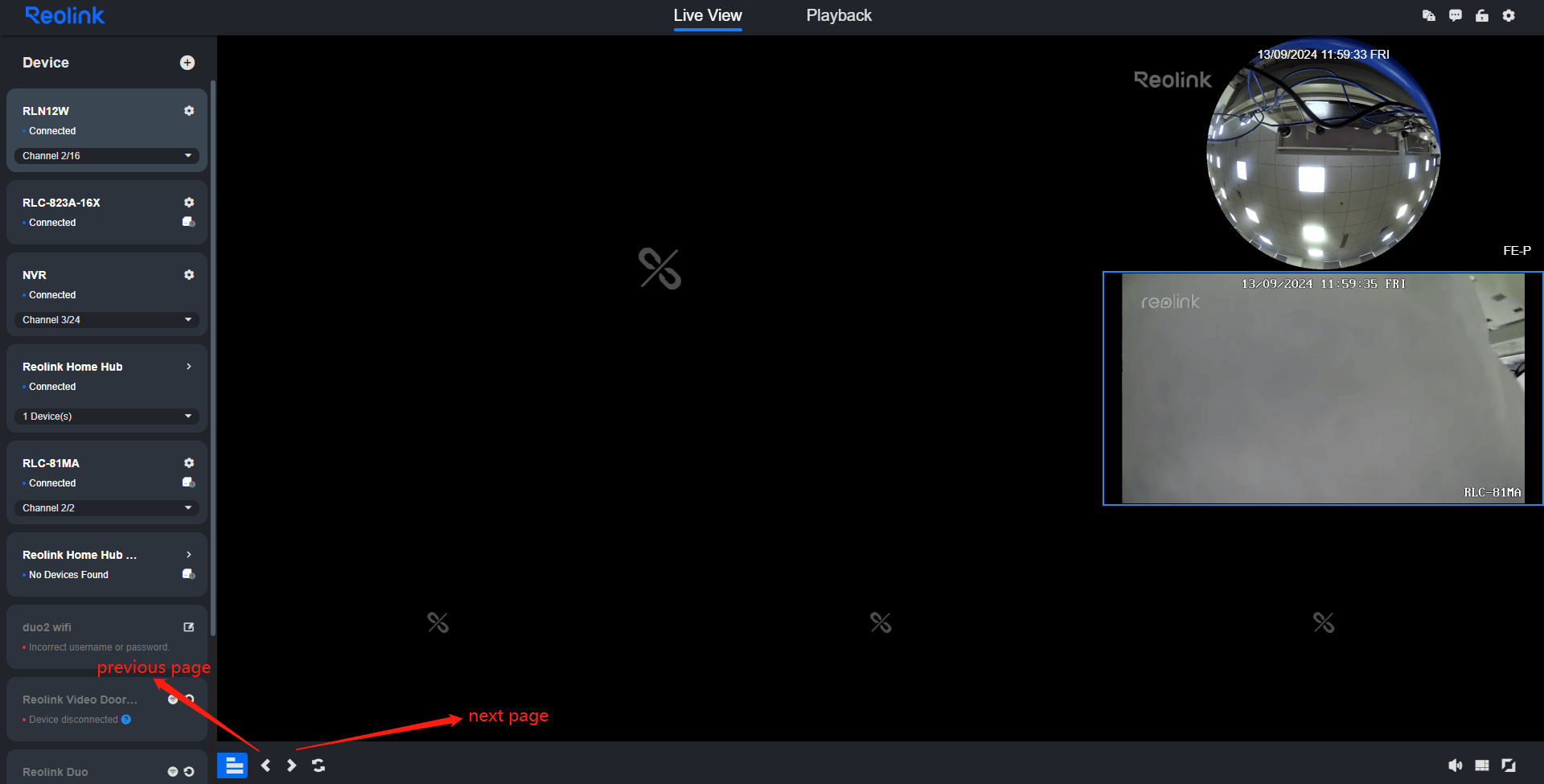Click the Reolink logo
The height and width of the screenshot is (784, 1544).
64,15
